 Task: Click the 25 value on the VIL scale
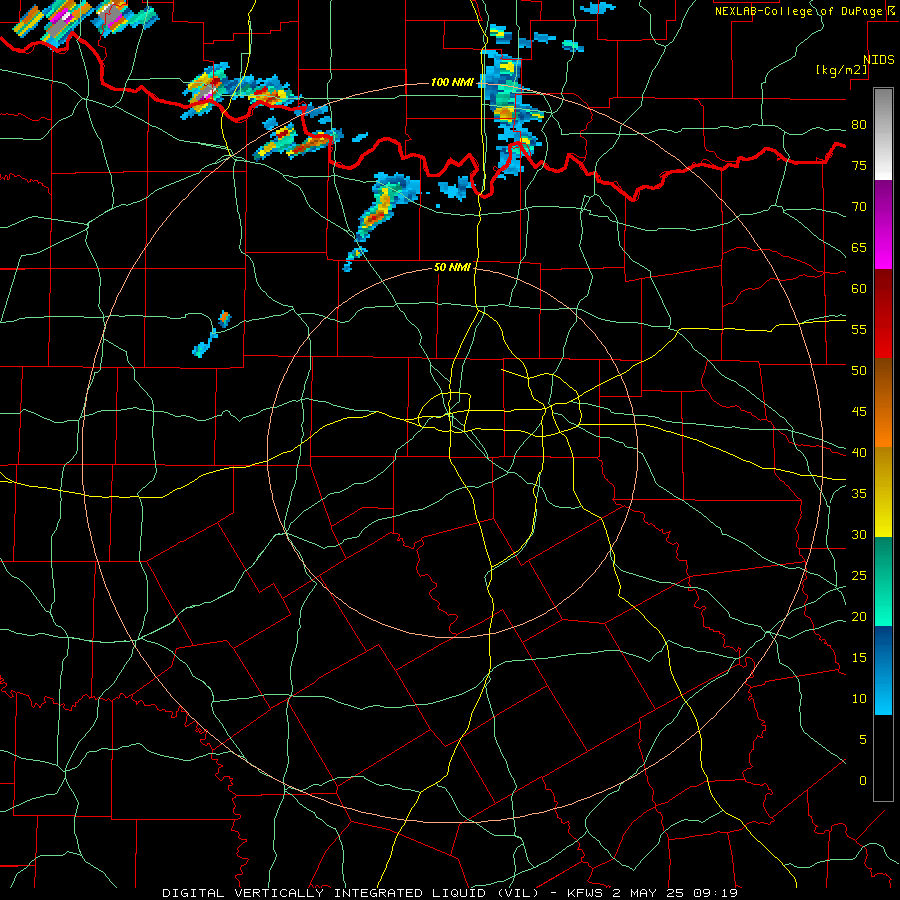[859, 576]
